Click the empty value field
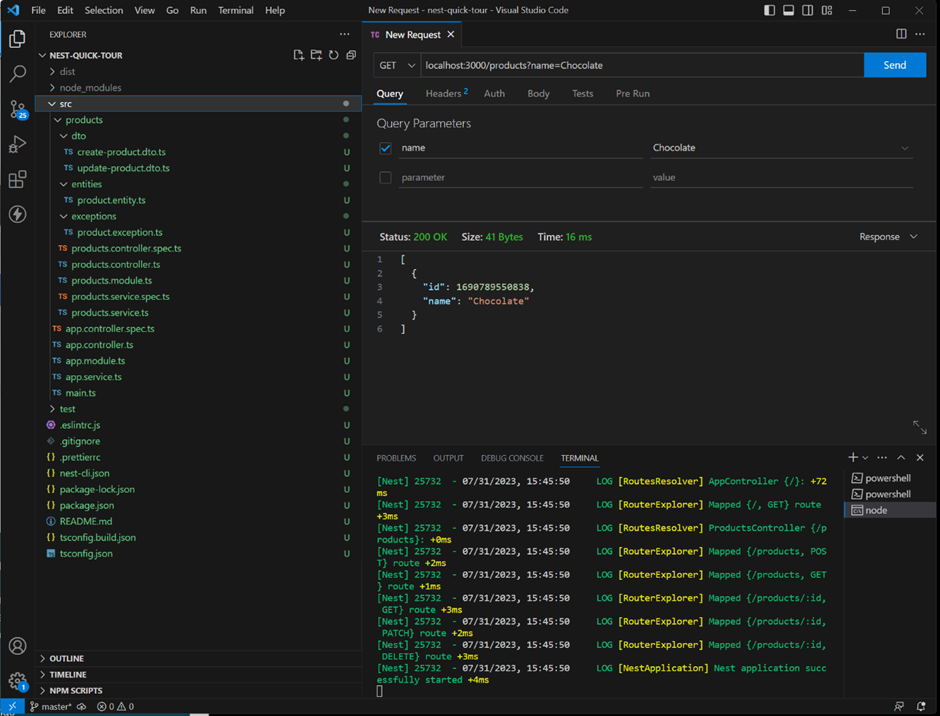The width and height of the screenshot is (940, 716). pyautogui.click(x=782, y=178)
